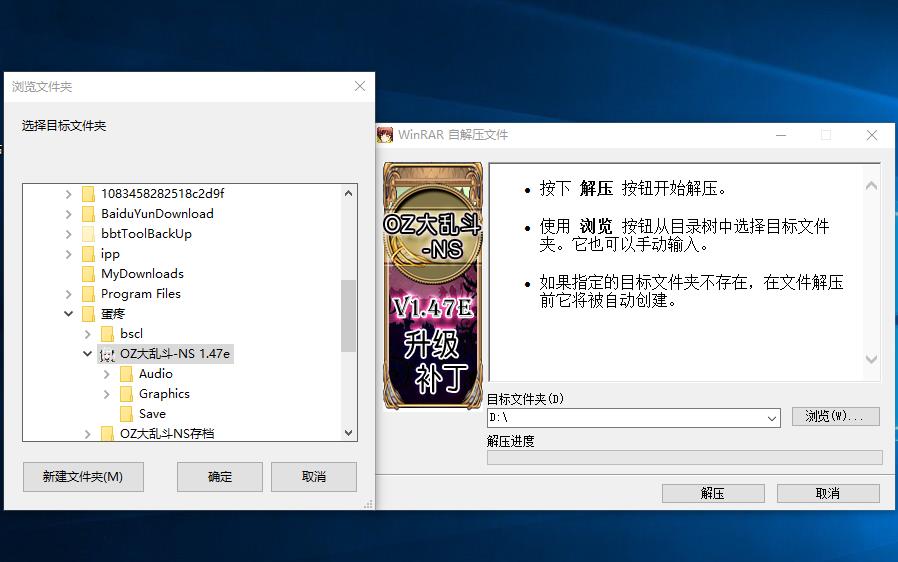Select the Save folder icon

coord(126,414)
